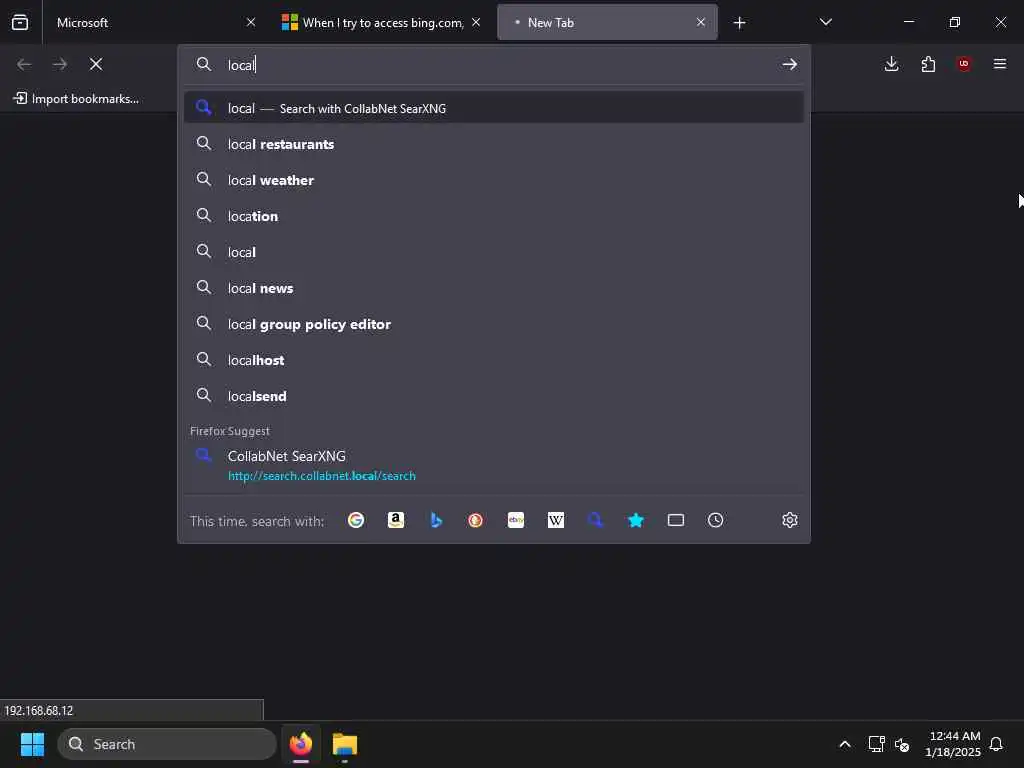Search this time with eBay icon
1024x768 pixels.
point(516,520)
